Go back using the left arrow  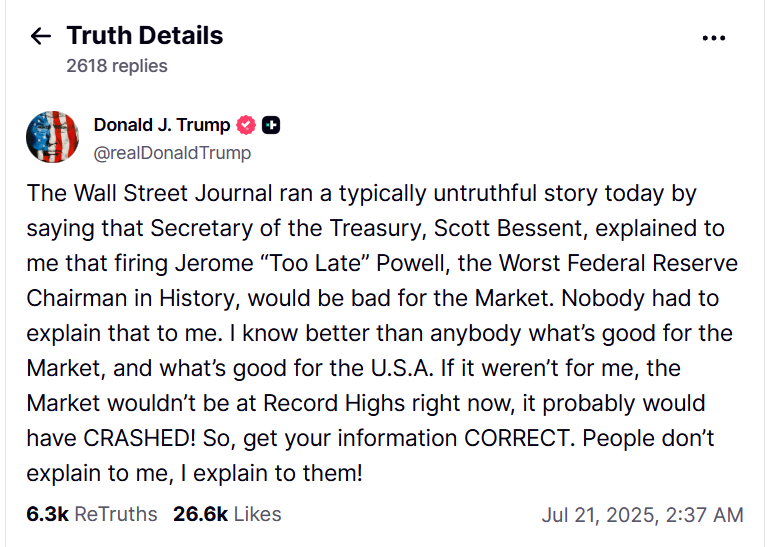[x=40, y=36]
